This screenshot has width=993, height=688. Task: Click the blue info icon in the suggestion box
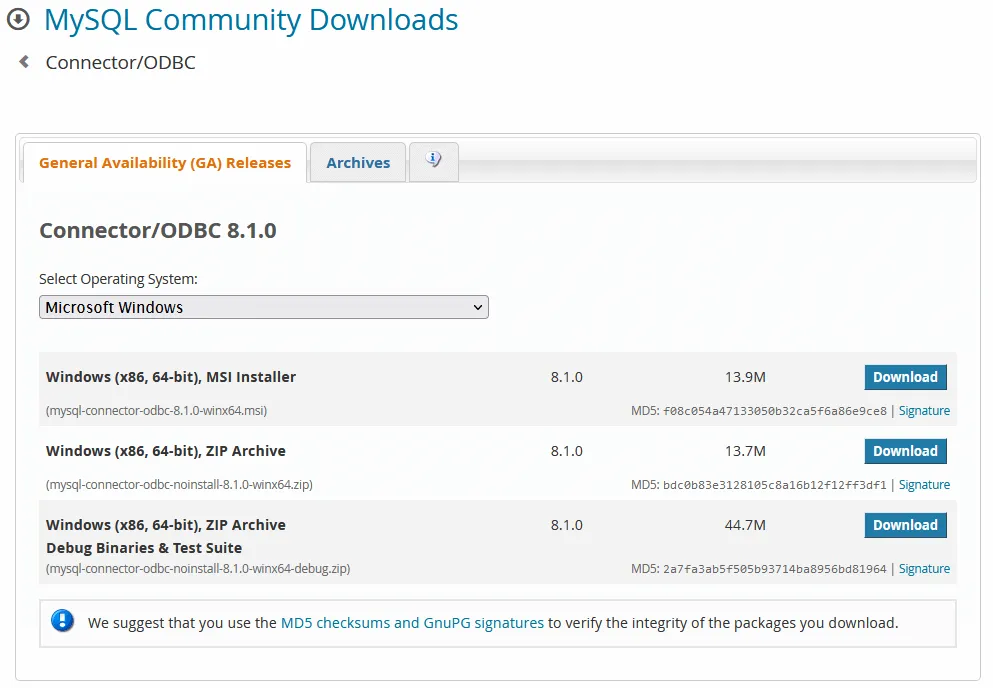click(x=63, y=621)
